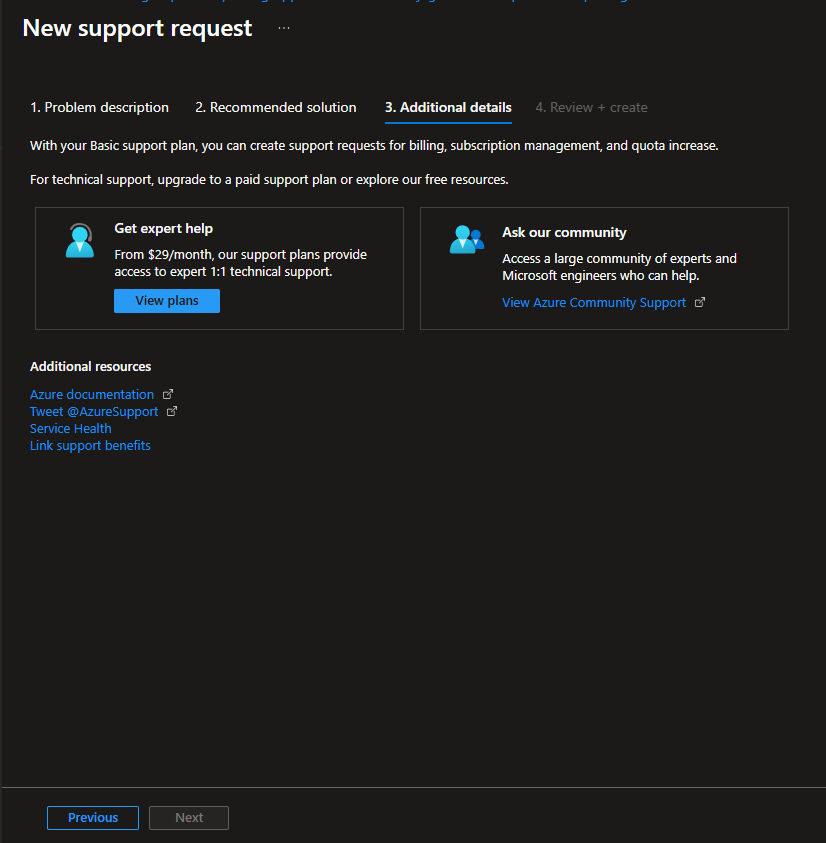Select the 3. Additional details tab
826x843 pixels.
point(448,108)
